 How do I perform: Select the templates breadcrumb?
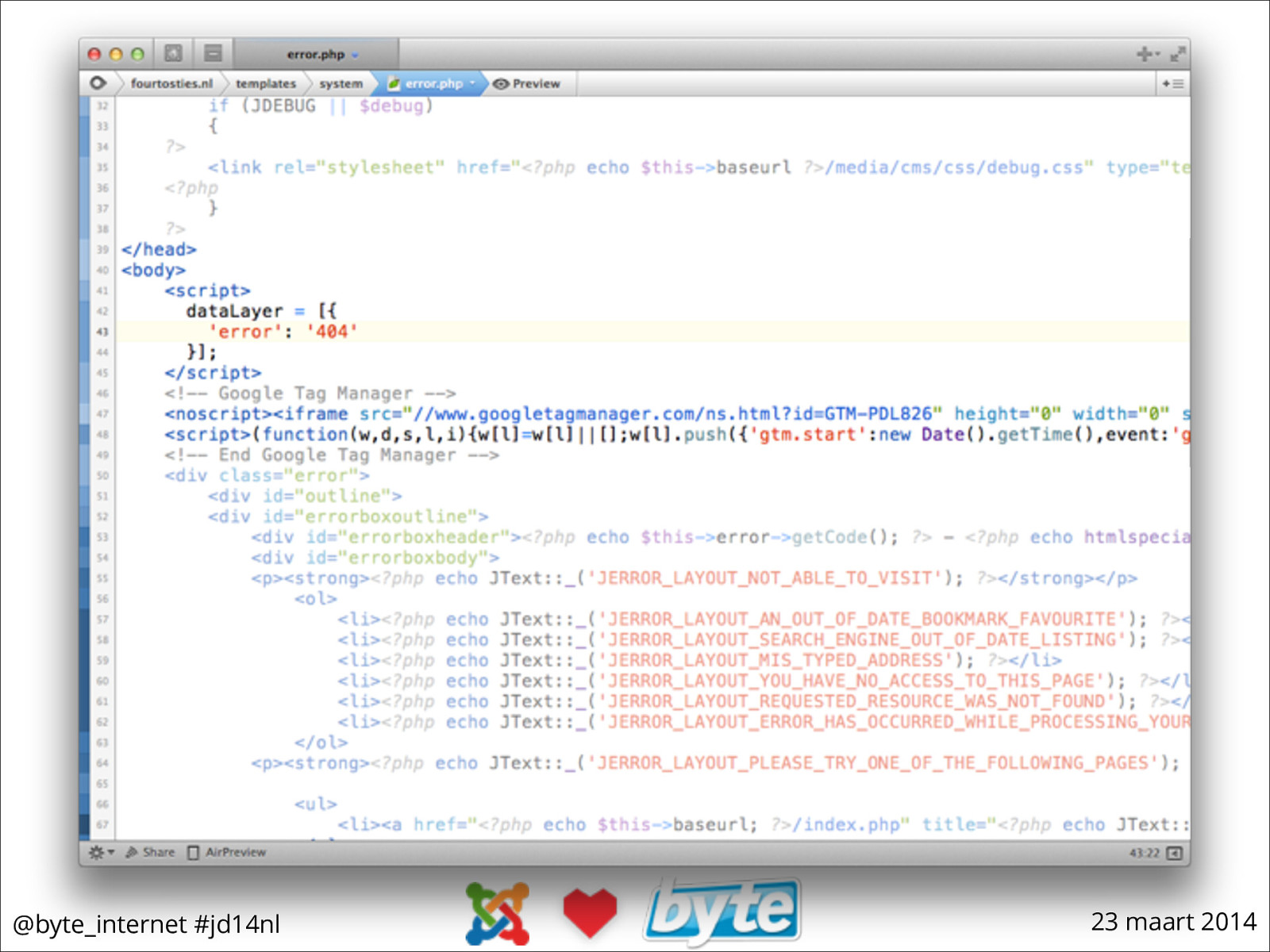point(266,83)
